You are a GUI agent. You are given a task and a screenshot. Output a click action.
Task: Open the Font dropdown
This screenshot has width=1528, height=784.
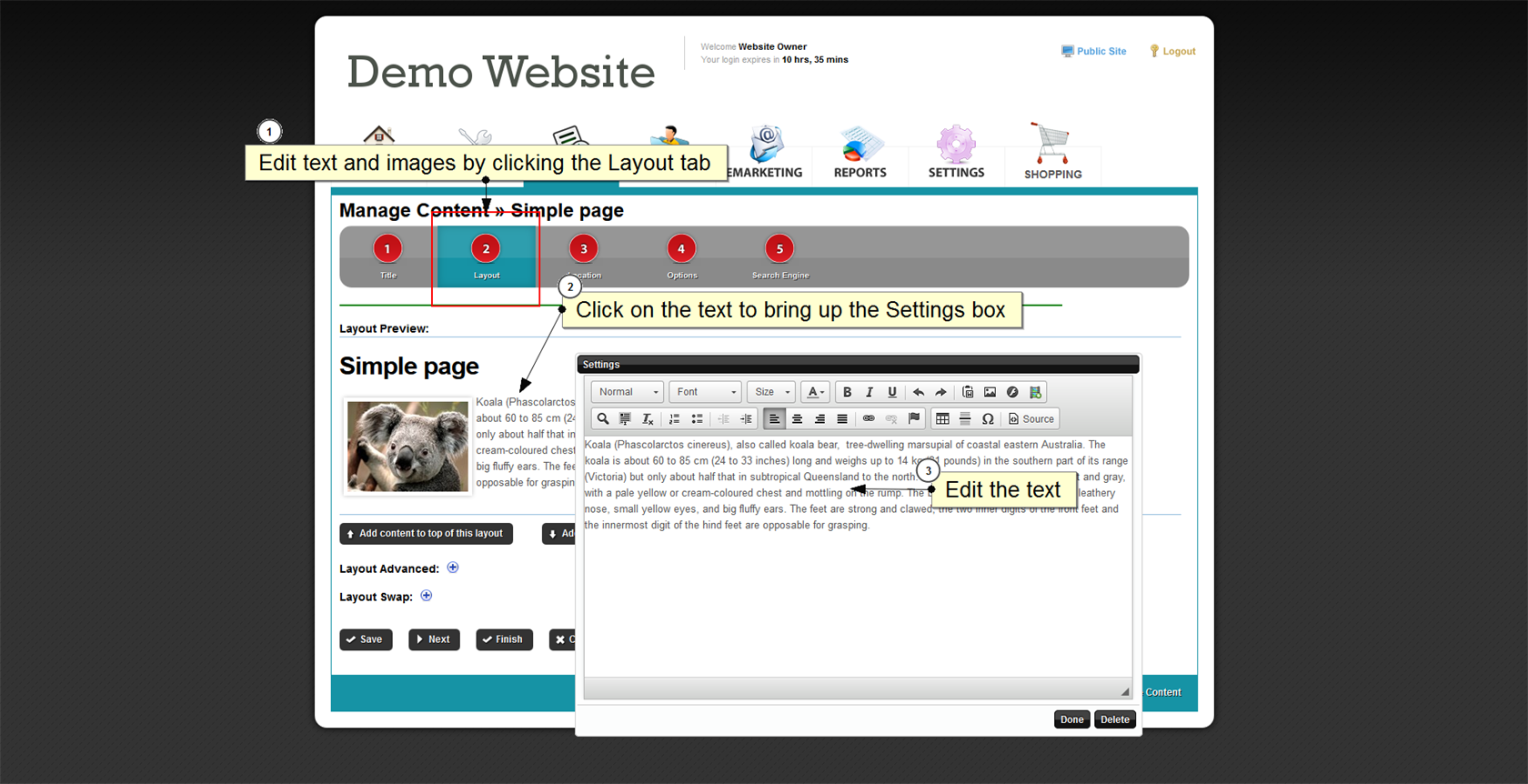coord(706,392)
